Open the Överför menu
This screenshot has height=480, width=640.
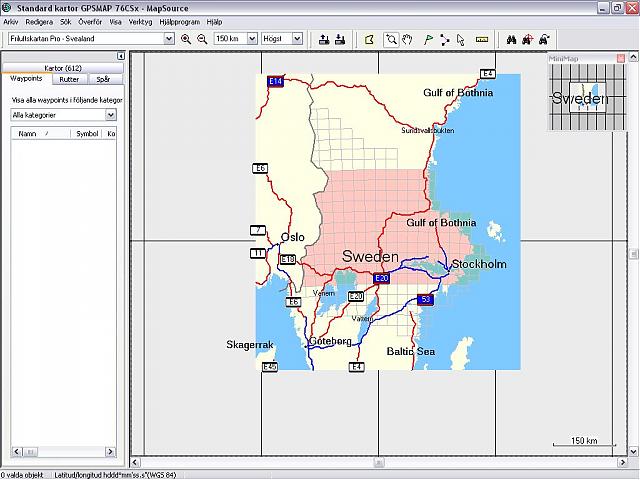click(x=90, y=22)
